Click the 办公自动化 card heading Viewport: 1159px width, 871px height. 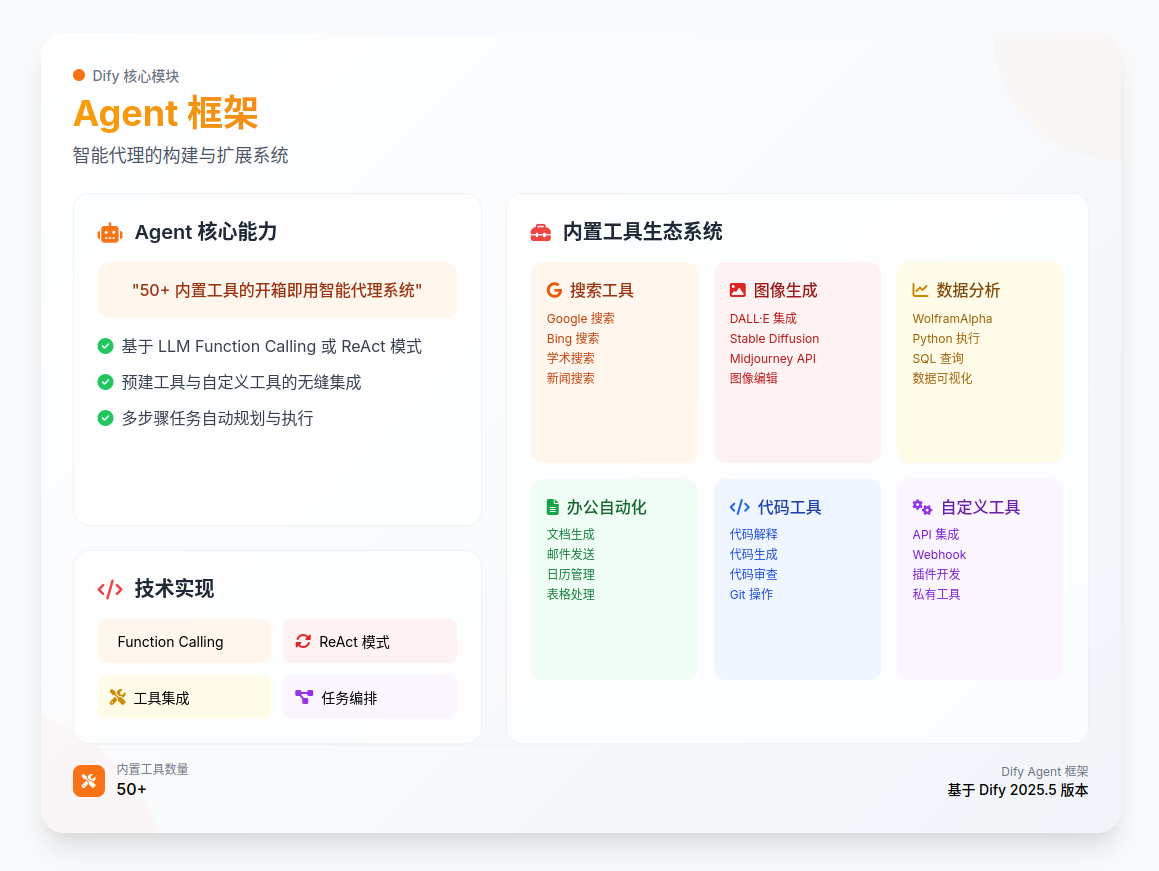(x=606, y=507)
